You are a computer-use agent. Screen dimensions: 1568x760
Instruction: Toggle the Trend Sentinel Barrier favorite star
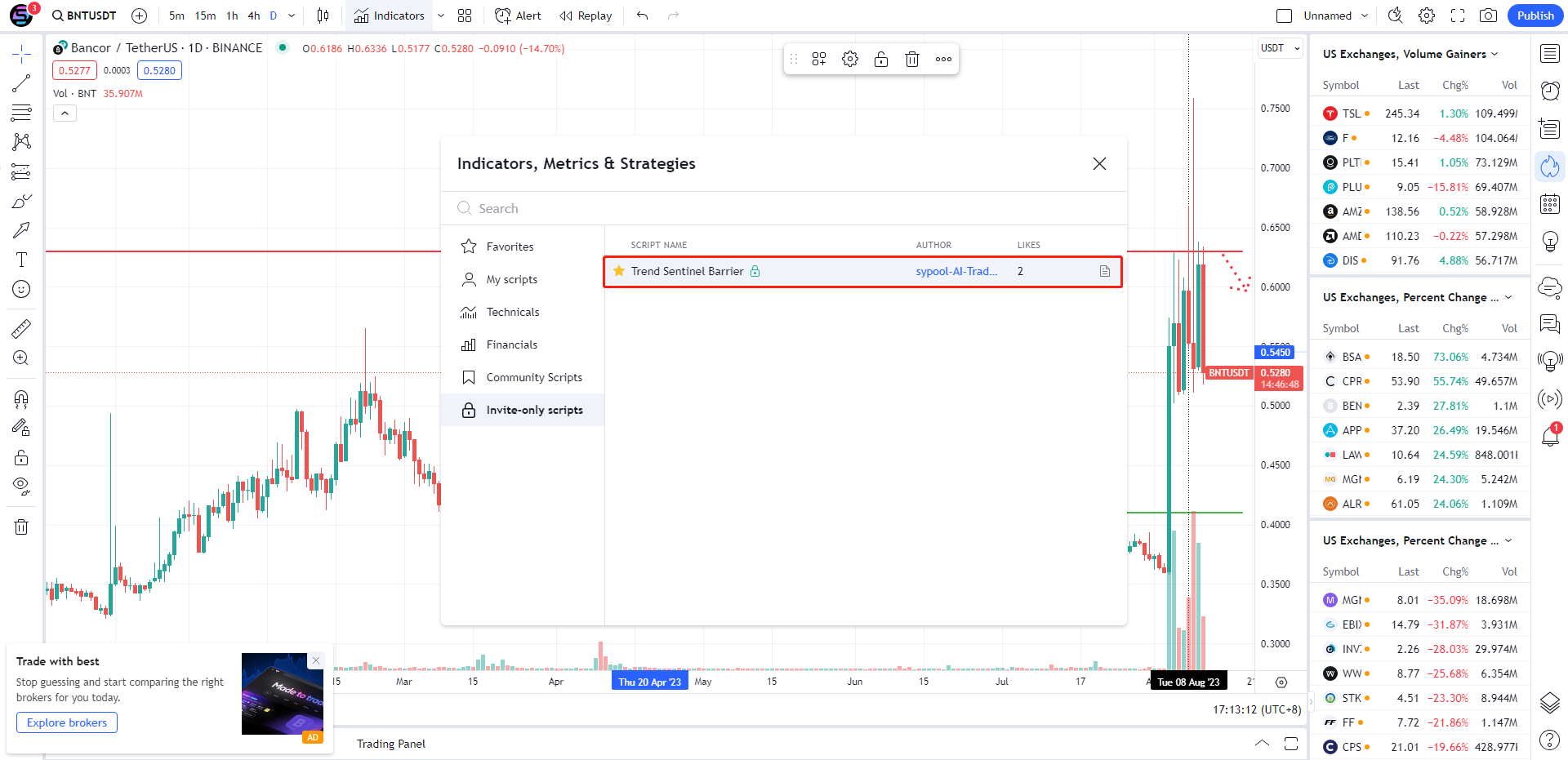click(619, 271)
